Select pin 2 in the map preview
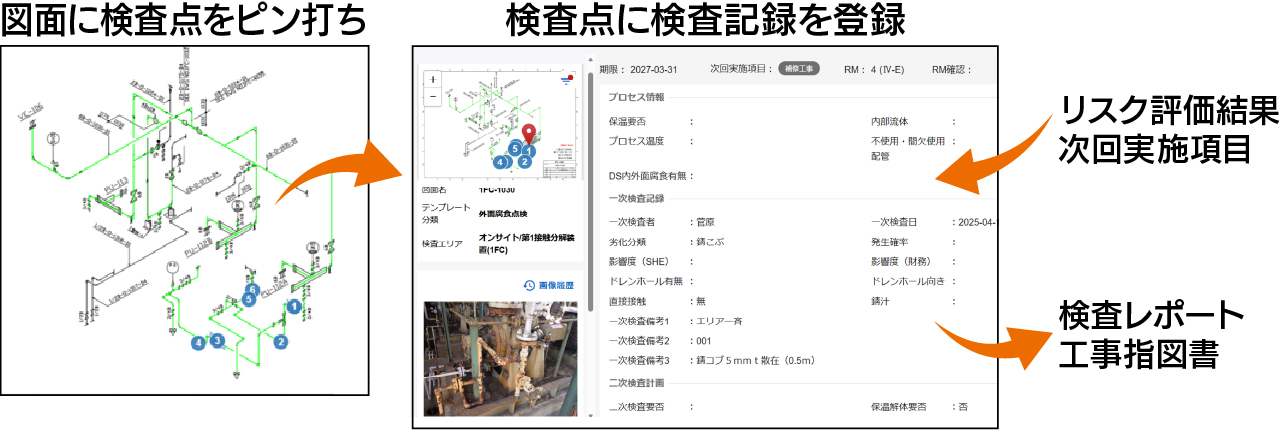This screenshot has height=430, width=1280. [x=523, y=161]
